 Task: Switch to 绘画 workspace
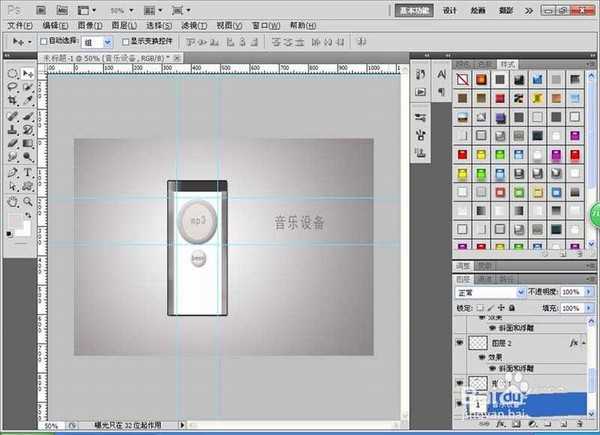pyautogui.click(x=478, y=10)
